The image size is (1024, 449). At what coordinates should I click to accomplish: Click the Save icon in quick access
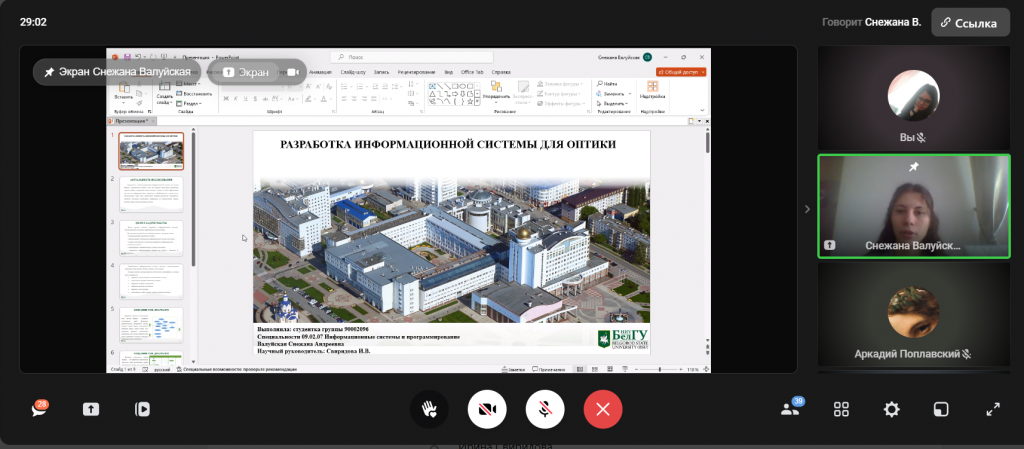tap(127, 57)
